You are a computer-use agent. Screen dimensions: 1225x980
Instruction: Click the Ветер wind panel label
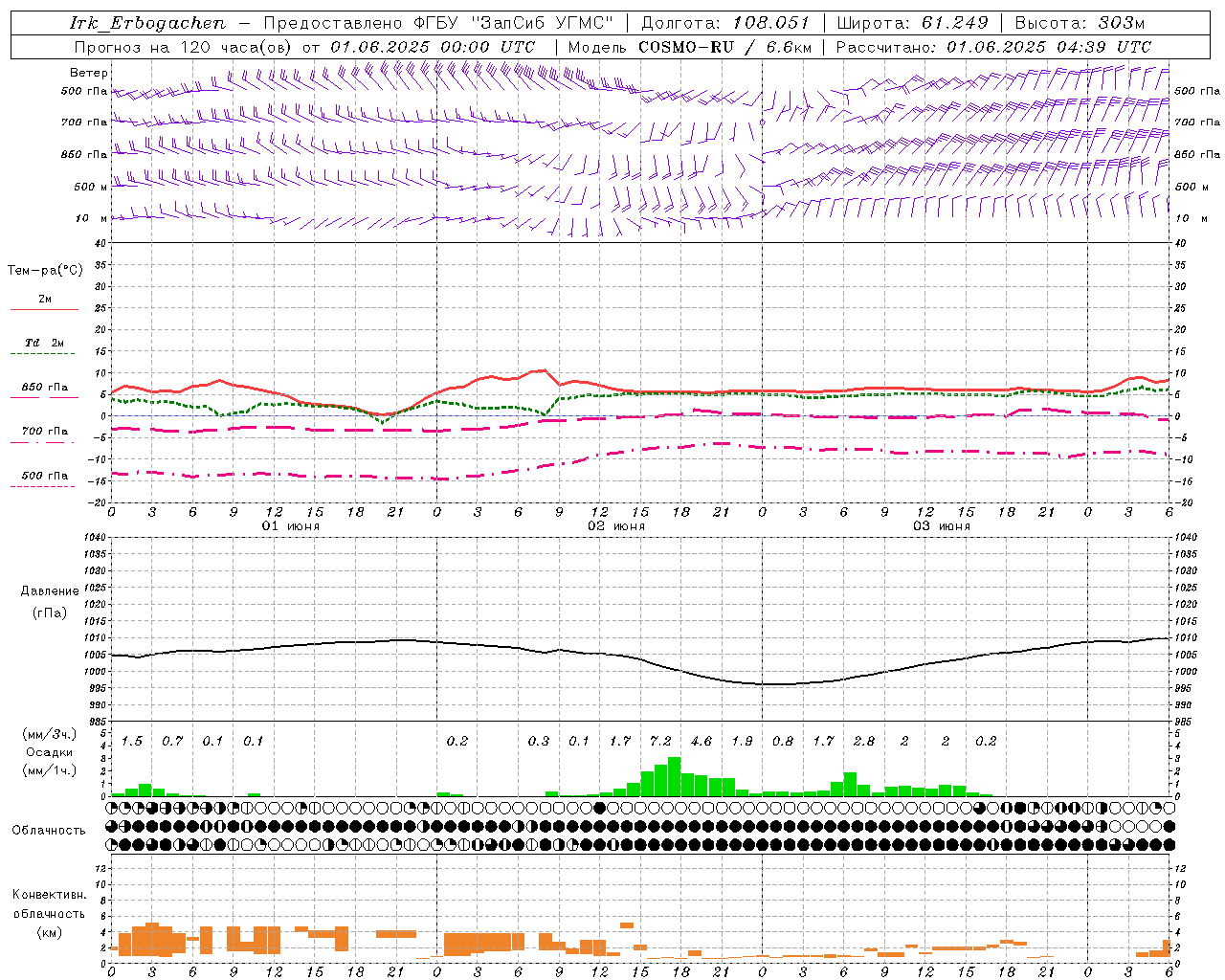[x=89, y=73]
